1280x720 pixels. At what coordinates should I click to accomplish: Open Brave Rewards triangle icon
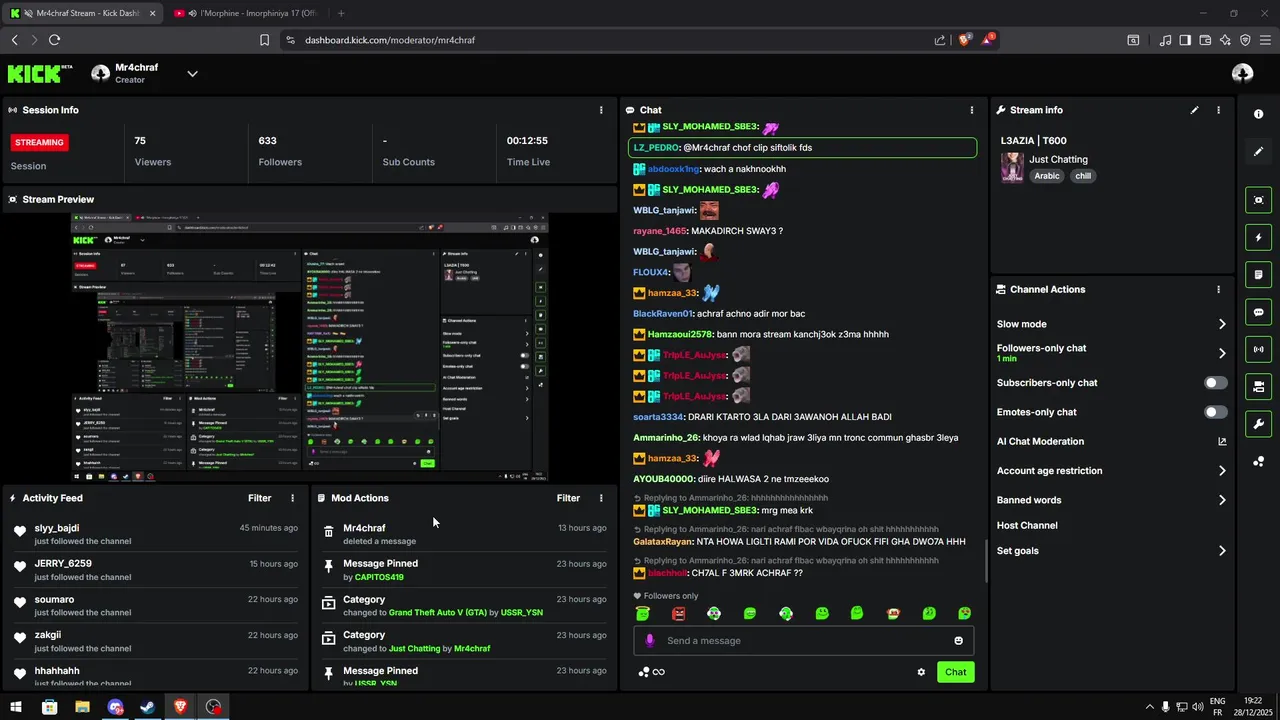click(987, 40)
